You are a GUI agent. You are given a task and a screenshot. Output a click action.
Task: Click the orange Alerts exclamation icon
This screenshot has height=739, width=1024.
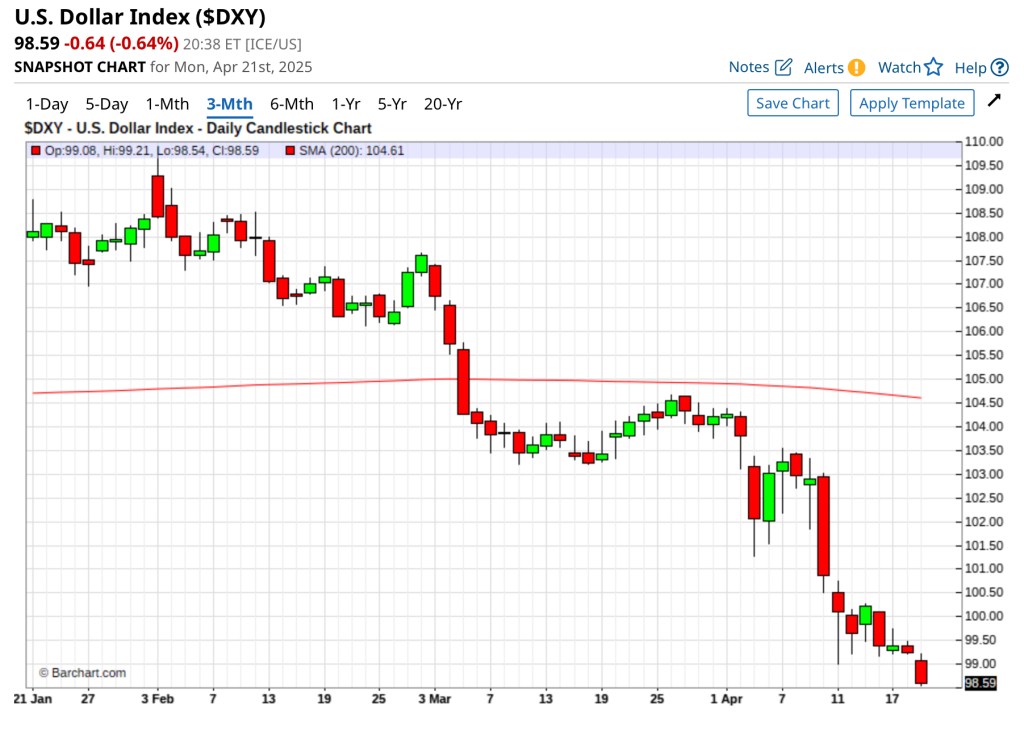tap(856, 68)
